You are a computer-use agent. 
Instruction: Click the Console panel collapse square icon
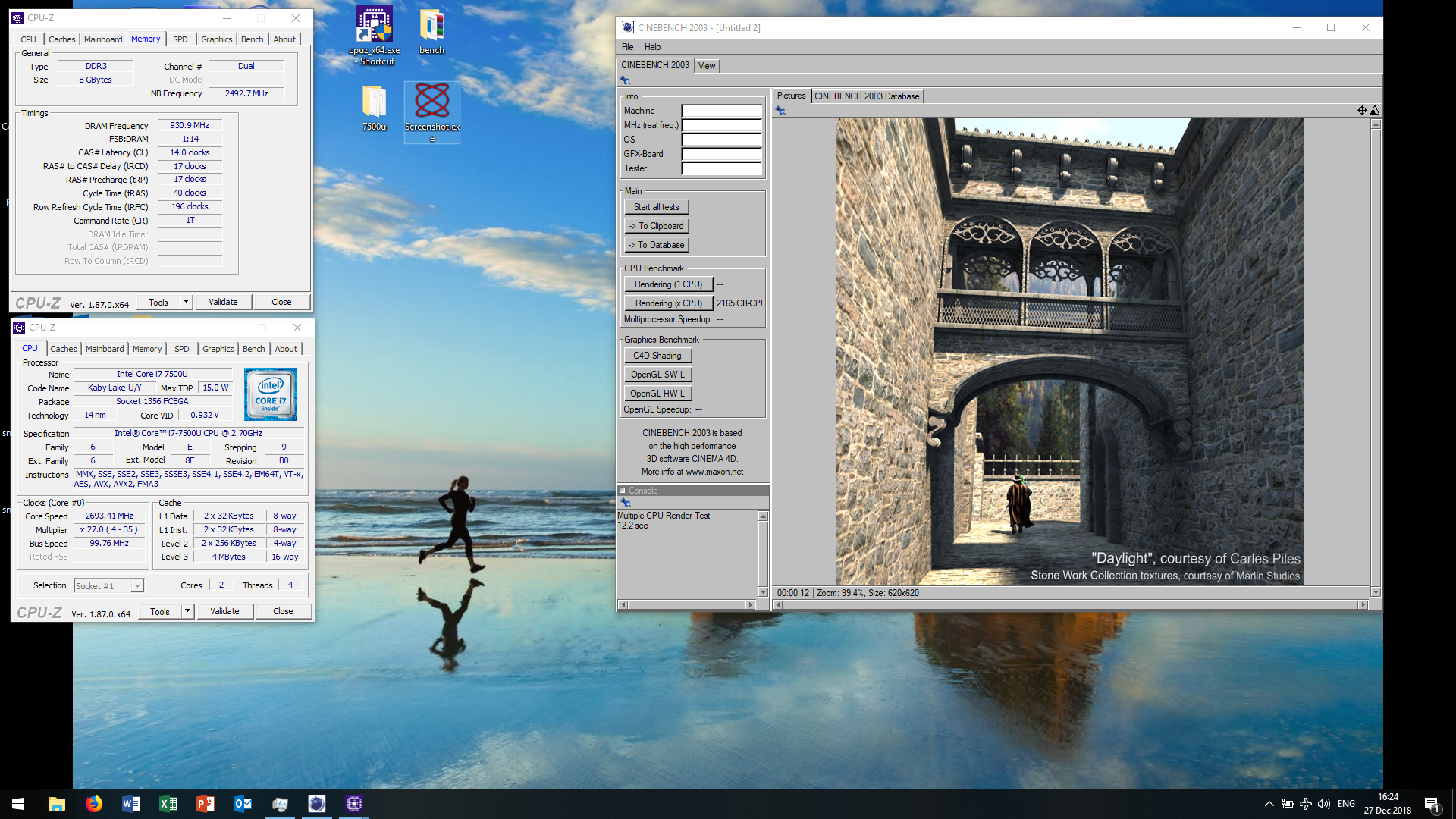623,491
